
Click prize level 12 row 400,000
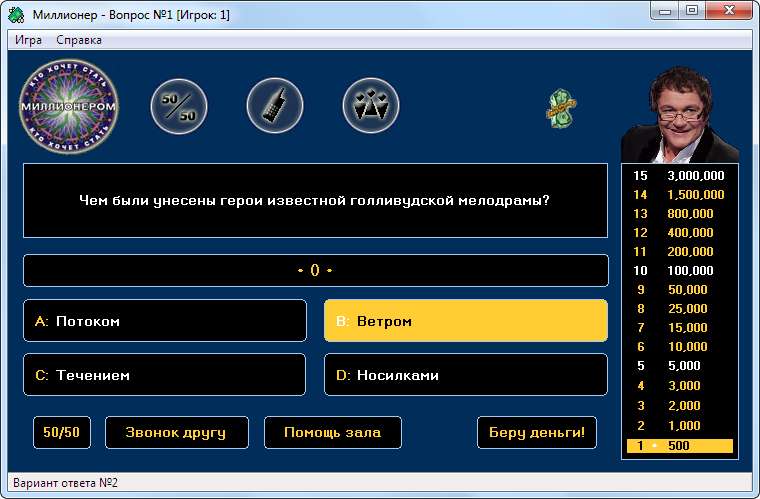(680, 233)
